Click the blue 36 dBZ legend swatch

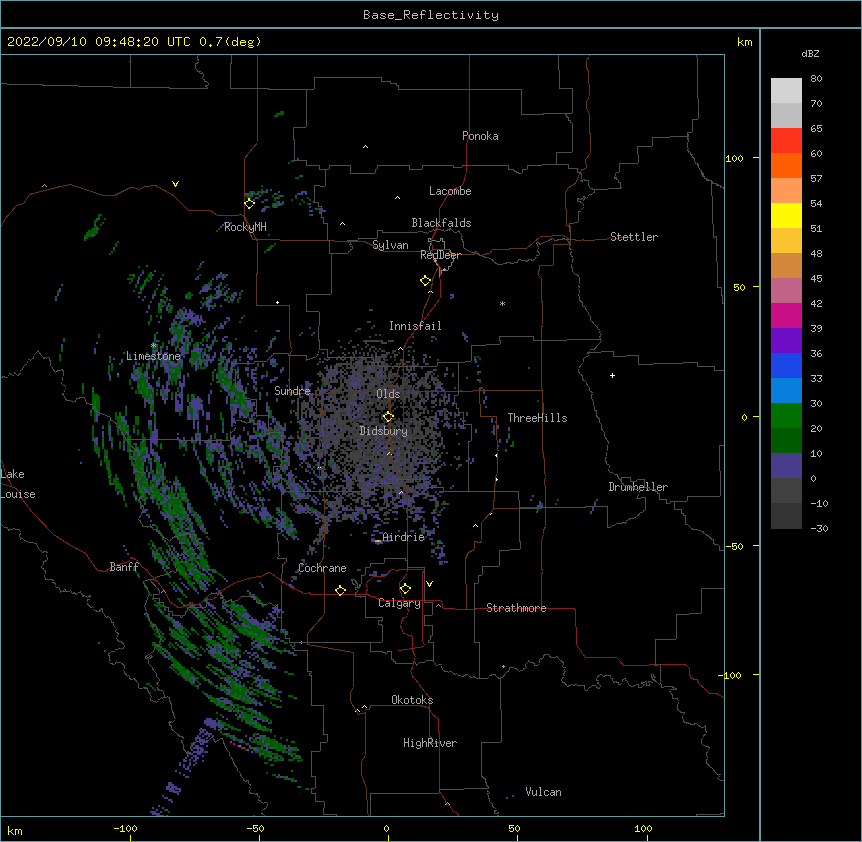click(786, 365)
